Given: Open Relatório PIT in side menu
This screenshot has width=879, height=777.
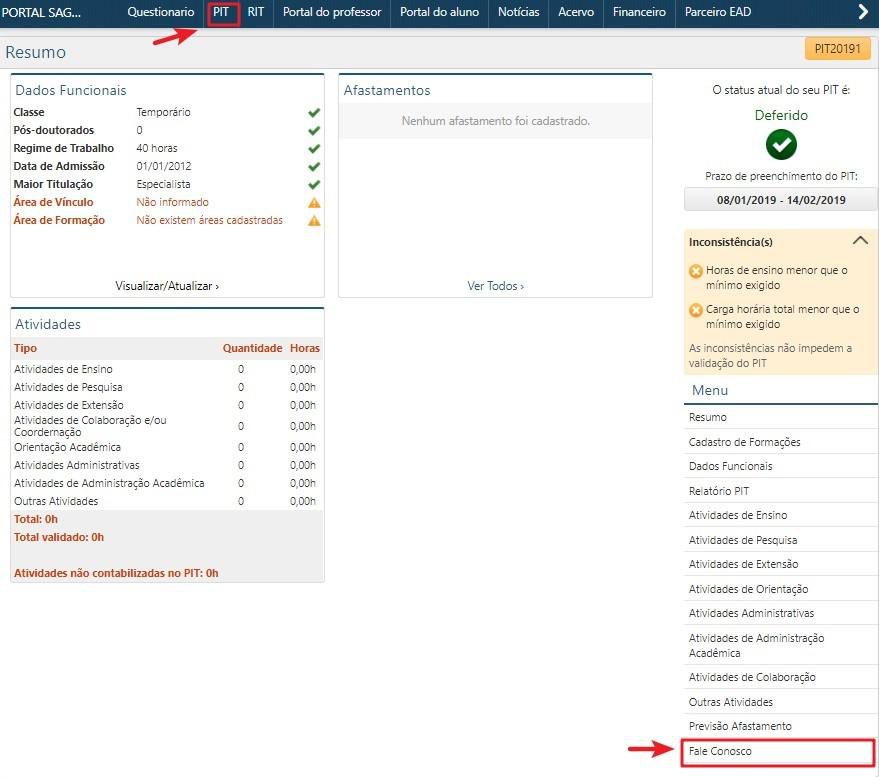Looking at the screenshot, I should coord(719,491).
